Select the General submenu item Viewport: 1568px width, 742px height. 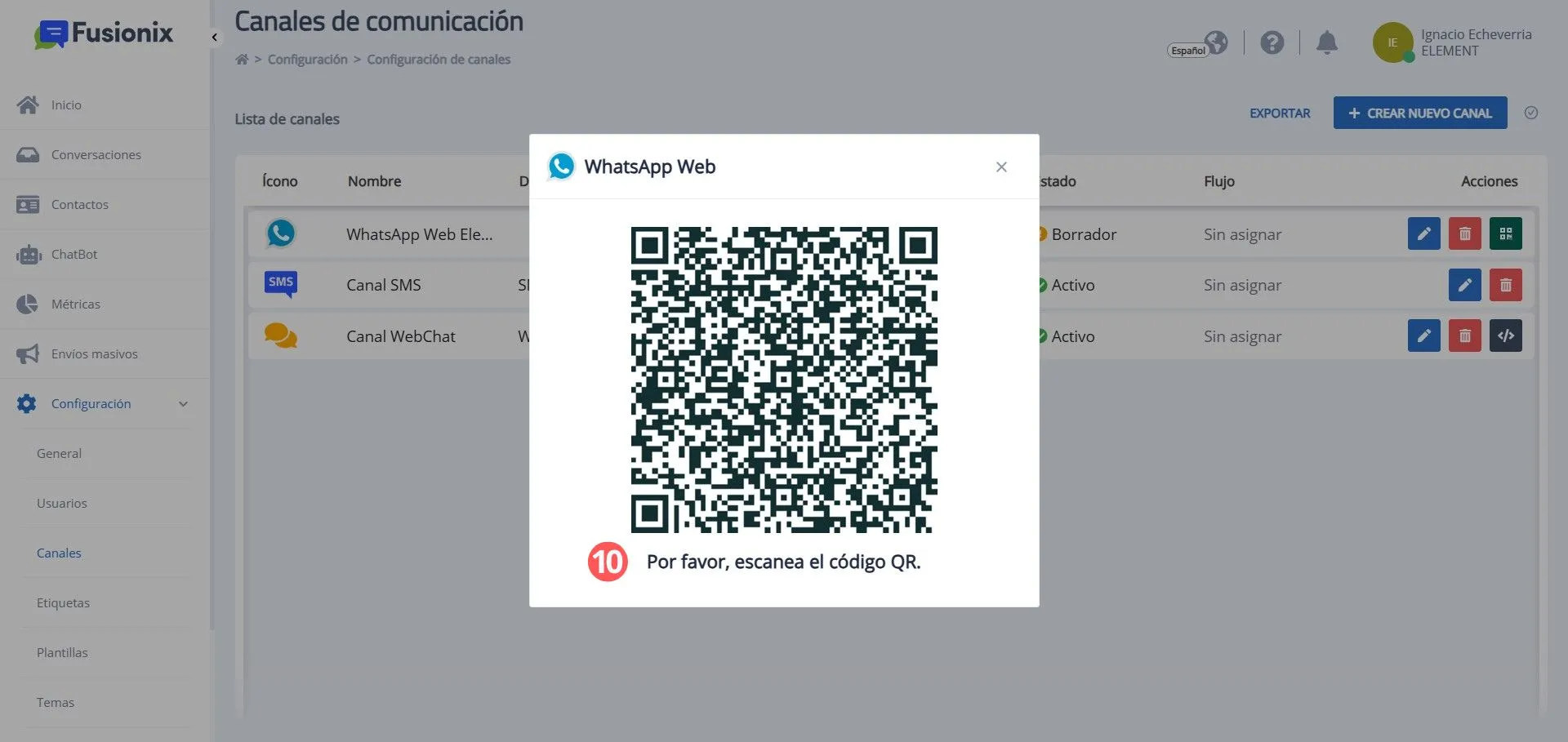click(59, 453)
